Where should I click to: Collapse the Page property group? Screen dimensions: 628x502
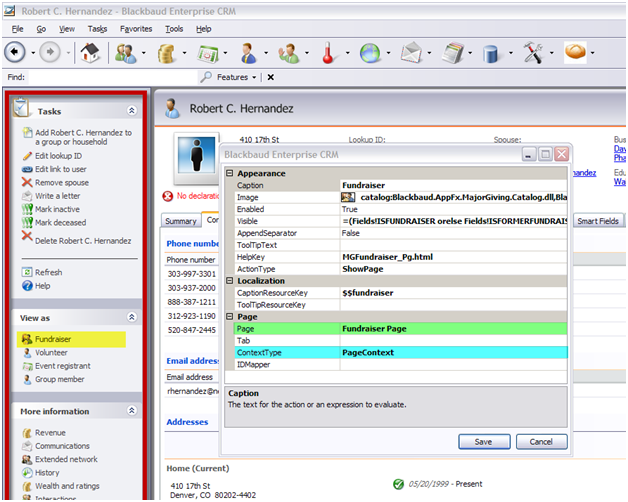pyautogui.click(x=229, y=317)
